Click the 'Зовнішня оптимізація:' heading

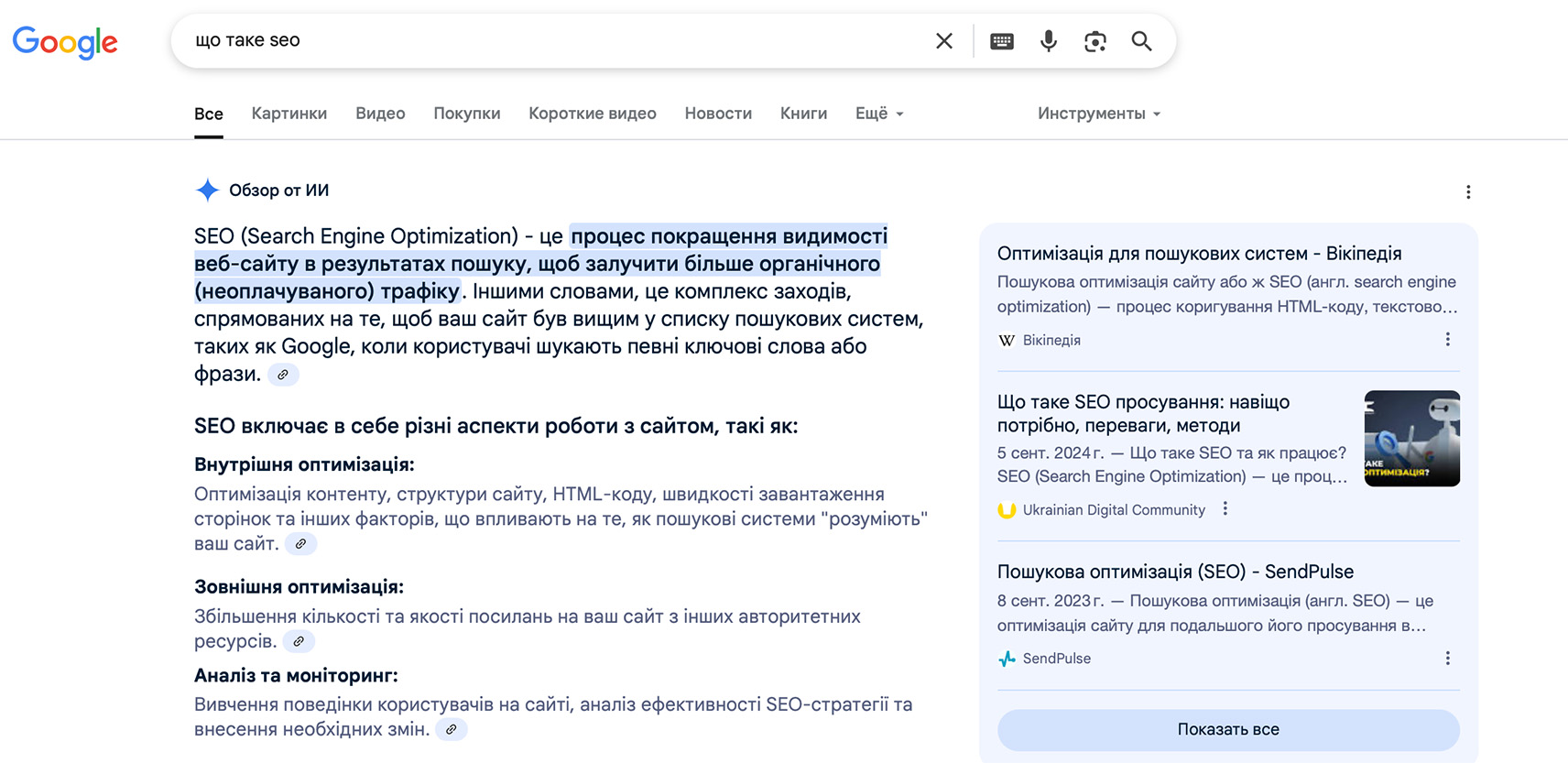point(299,586)
